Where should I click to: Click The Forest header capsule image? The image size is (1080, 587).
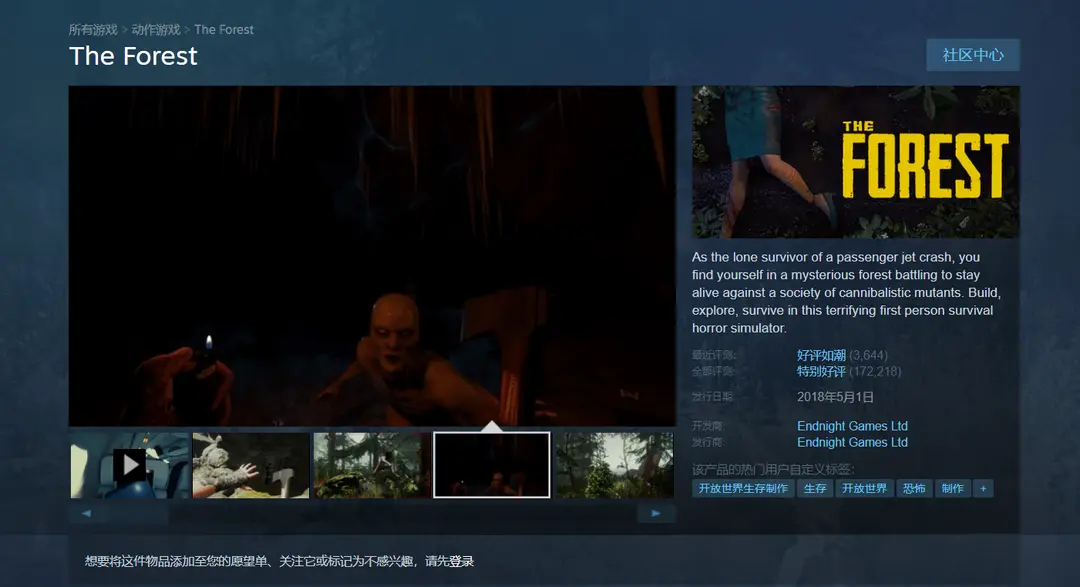click(x=855, y=162)
